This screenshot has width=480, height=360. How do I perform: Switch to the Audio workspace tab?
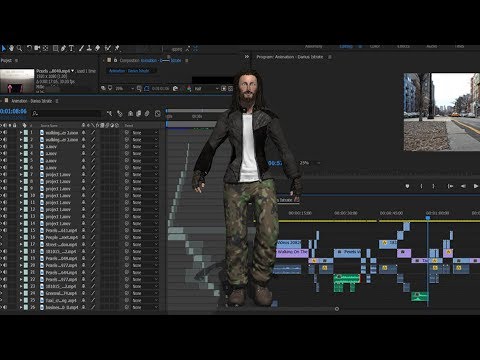click(x=432, y=47)
